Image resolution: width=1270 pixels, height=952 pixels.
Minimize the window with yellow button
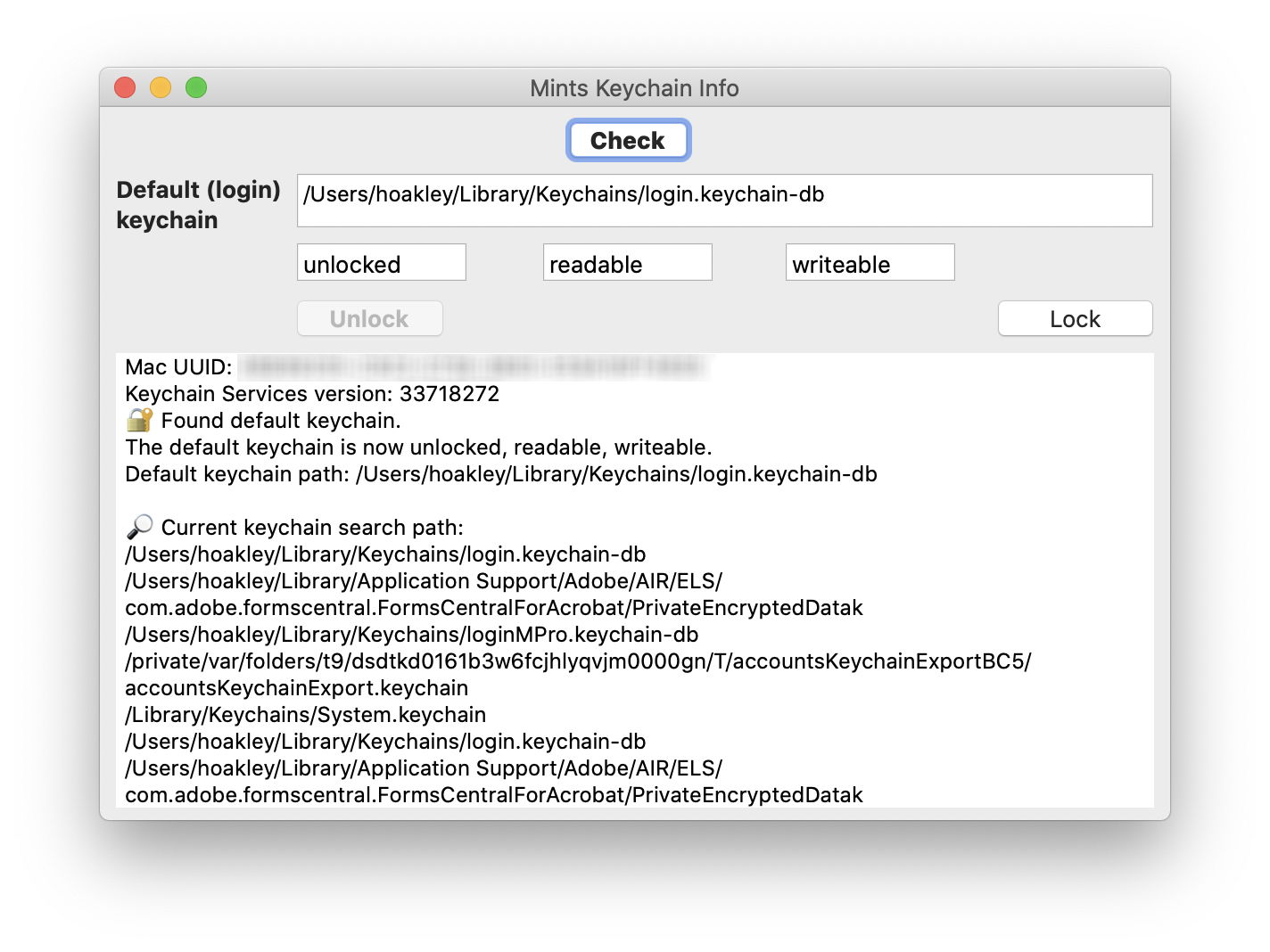point(161,87)
